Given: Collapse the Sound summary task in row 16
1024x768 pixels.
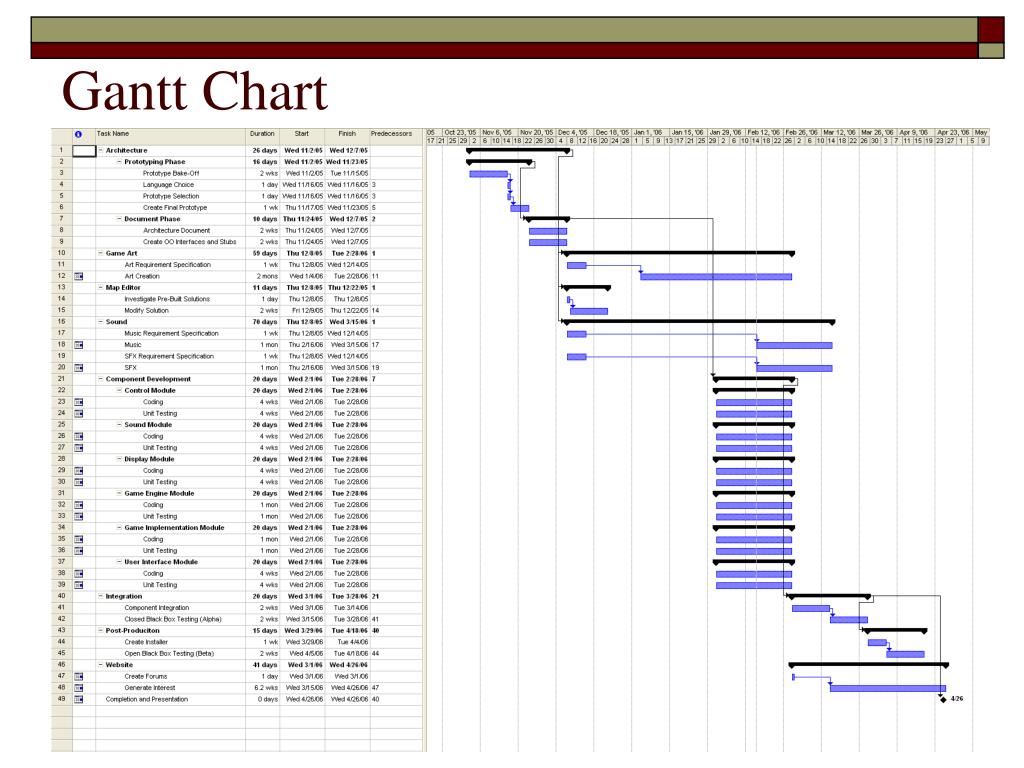Looking at the screenshot, I should click(101, 322).
